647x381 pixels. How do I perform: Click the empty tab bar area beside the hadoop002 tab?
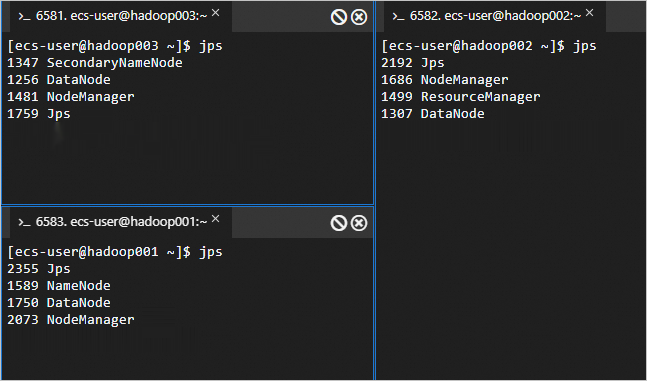pyautogui.click(x=626, y=17)
